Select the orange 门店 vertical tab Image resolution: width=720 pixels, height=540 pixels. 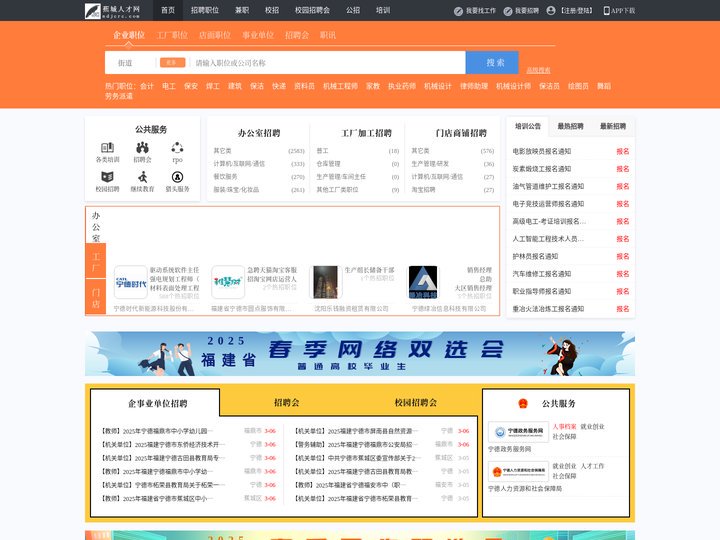(96, 298)
